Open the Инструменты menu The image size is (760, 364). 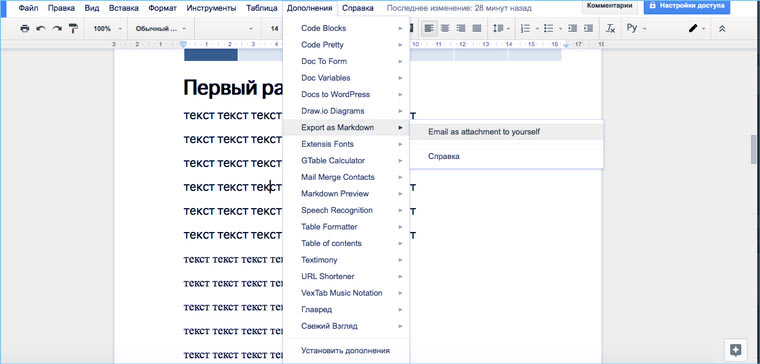pyautogui.click(x=211, y=8)
